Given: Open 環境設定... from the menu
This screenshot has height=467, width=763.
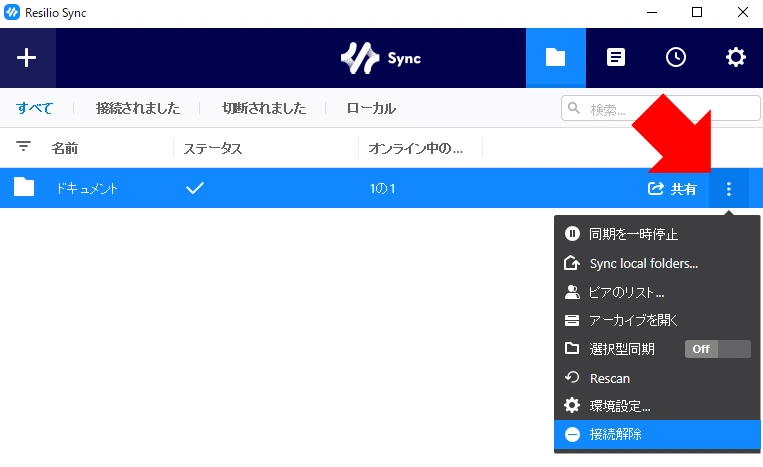Looking at the screenshot, I should tap(657, 406).
